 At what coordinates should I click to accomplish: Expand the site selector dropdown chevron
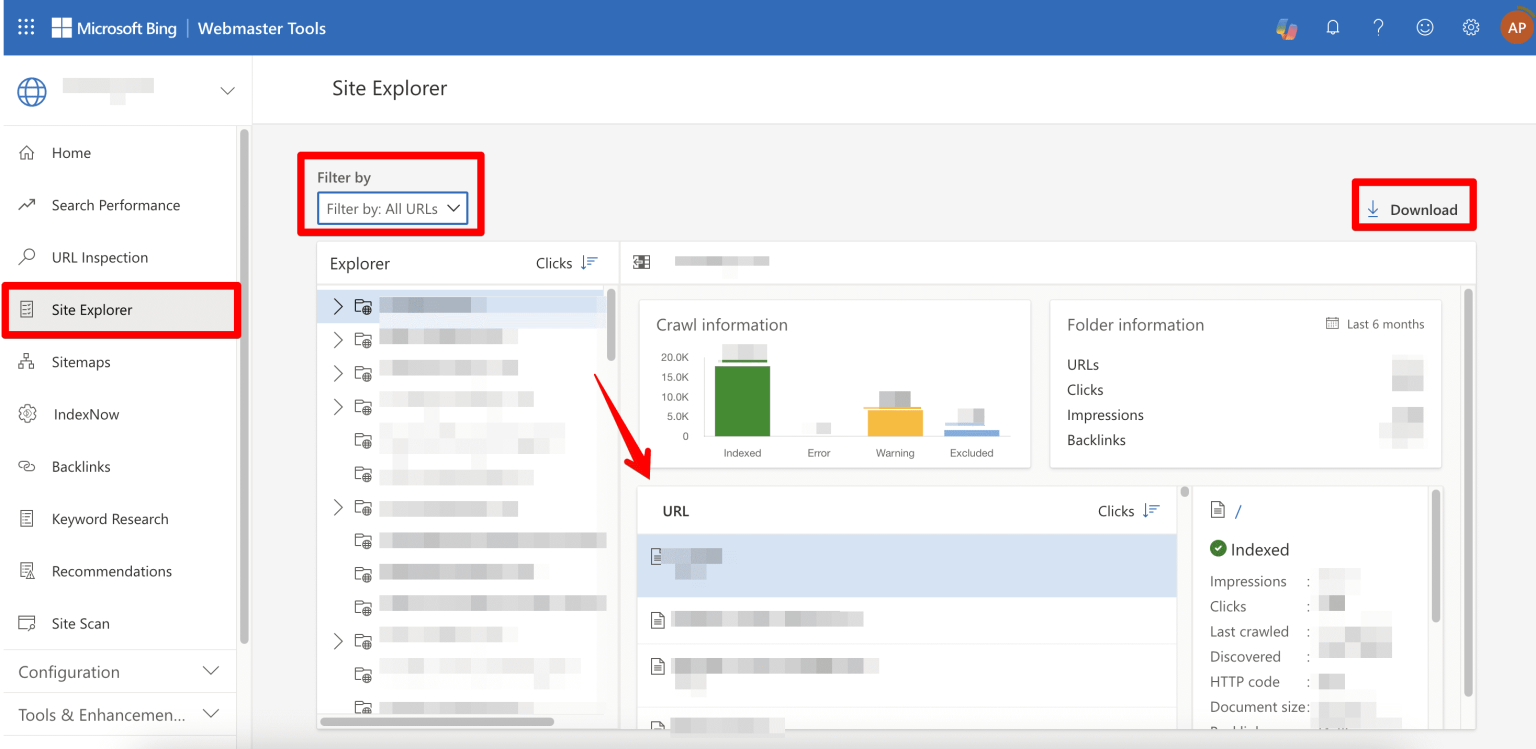coord(227,91)
